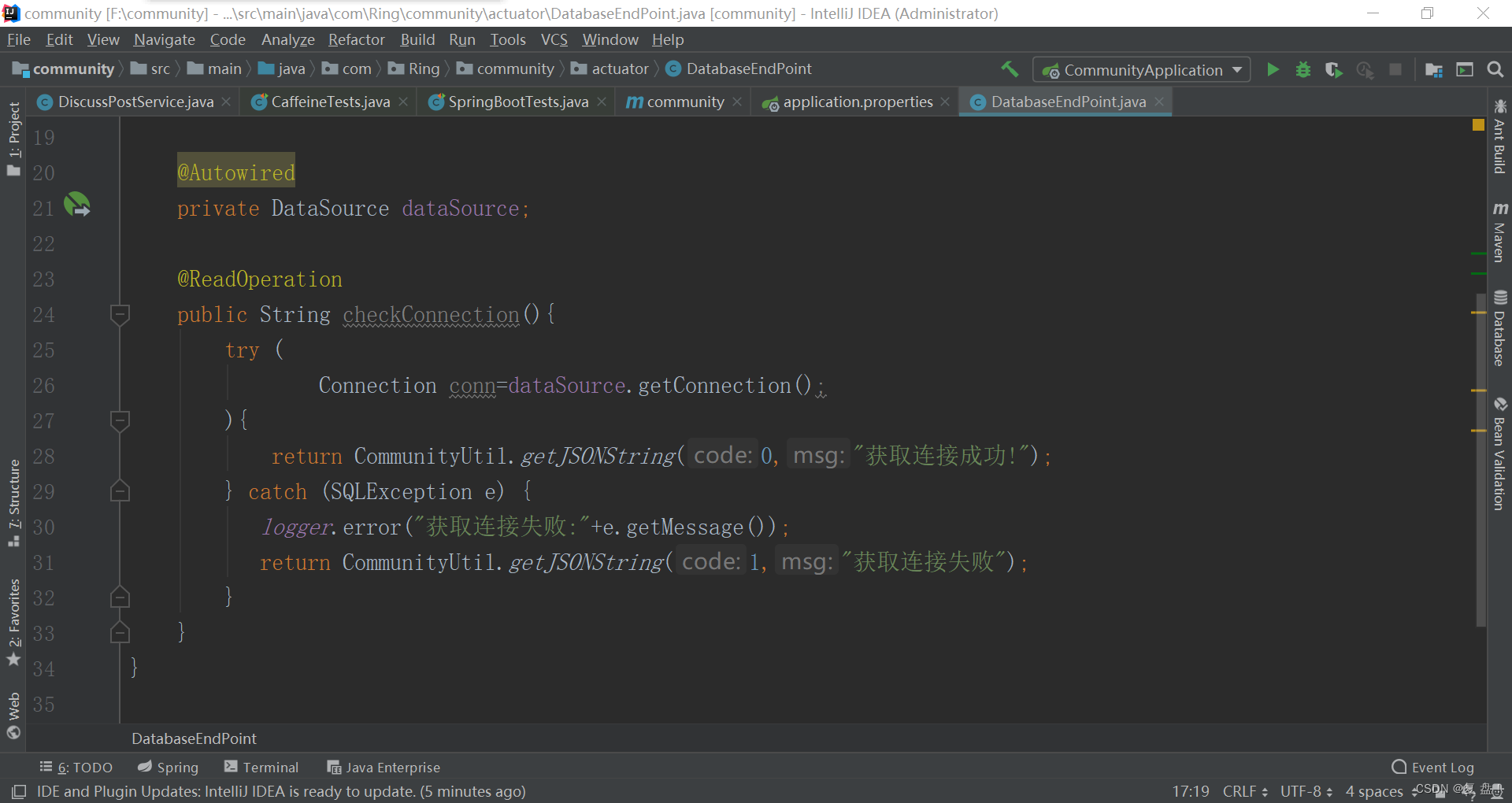This screenshot has height=803, width=1512.
Task: Open CommunityApplication run configuration dropdown
Action: [1142, 69]
